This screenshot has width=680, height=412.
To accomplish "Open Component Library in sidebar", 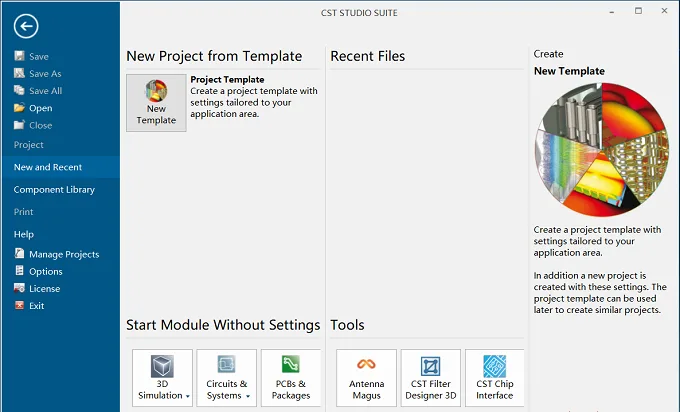I will click(54, 190).
